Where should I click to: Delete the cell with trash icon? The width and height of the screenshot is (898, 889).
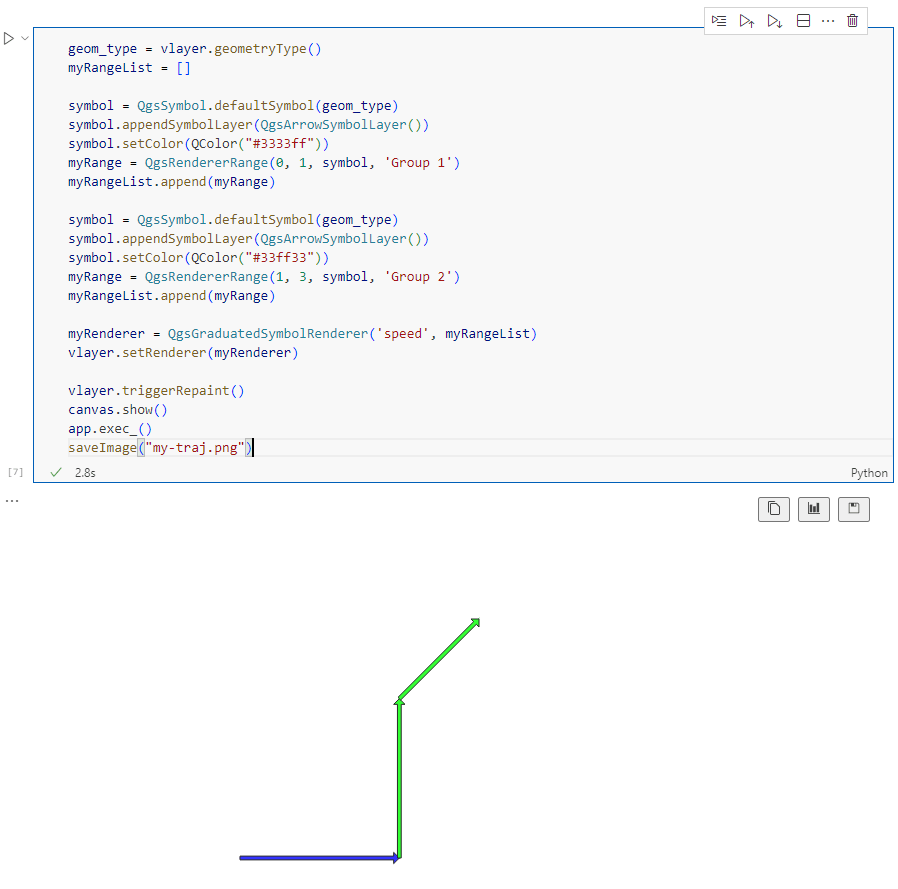pos(852,21)
